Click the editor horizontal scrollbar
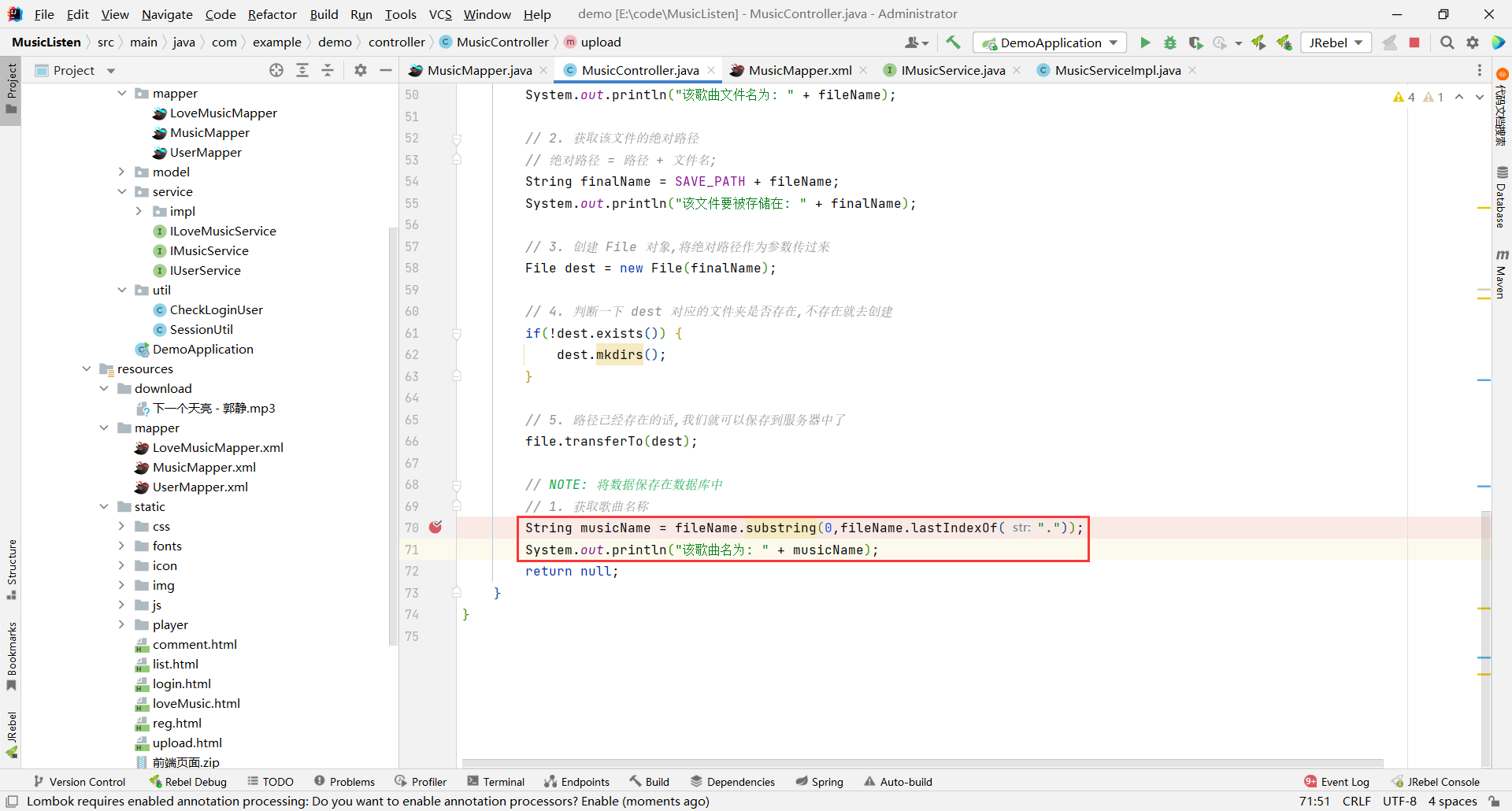The height and width of the screenshot is (811, 1512). pos(921,763)
